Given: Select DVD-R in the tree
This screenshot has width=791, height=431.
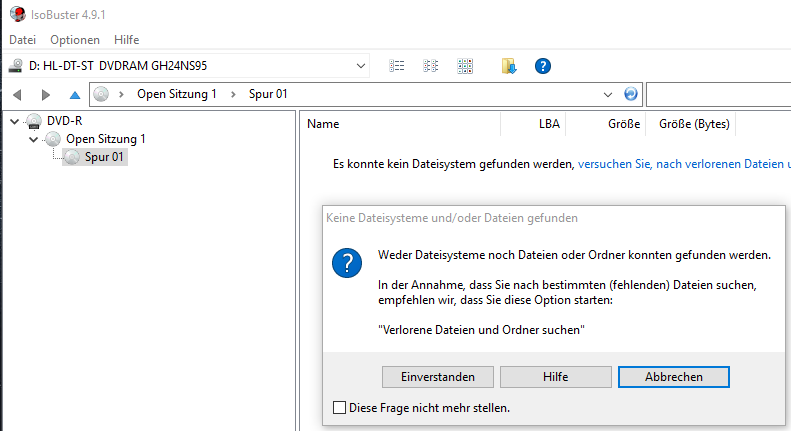Looking at the screenshot, I should (65, 121).
